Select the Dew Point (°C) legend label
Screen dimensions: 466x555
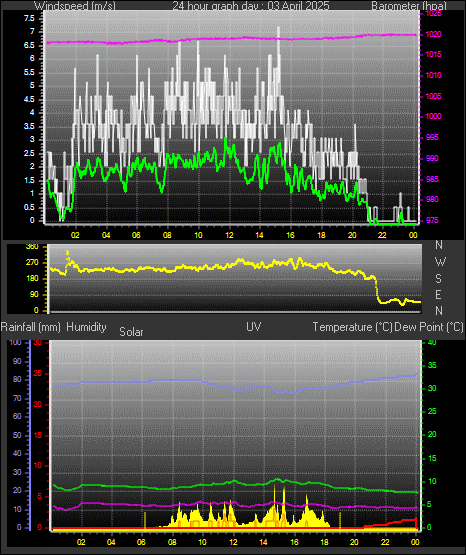pyautogui.click(x=429, y=327)
